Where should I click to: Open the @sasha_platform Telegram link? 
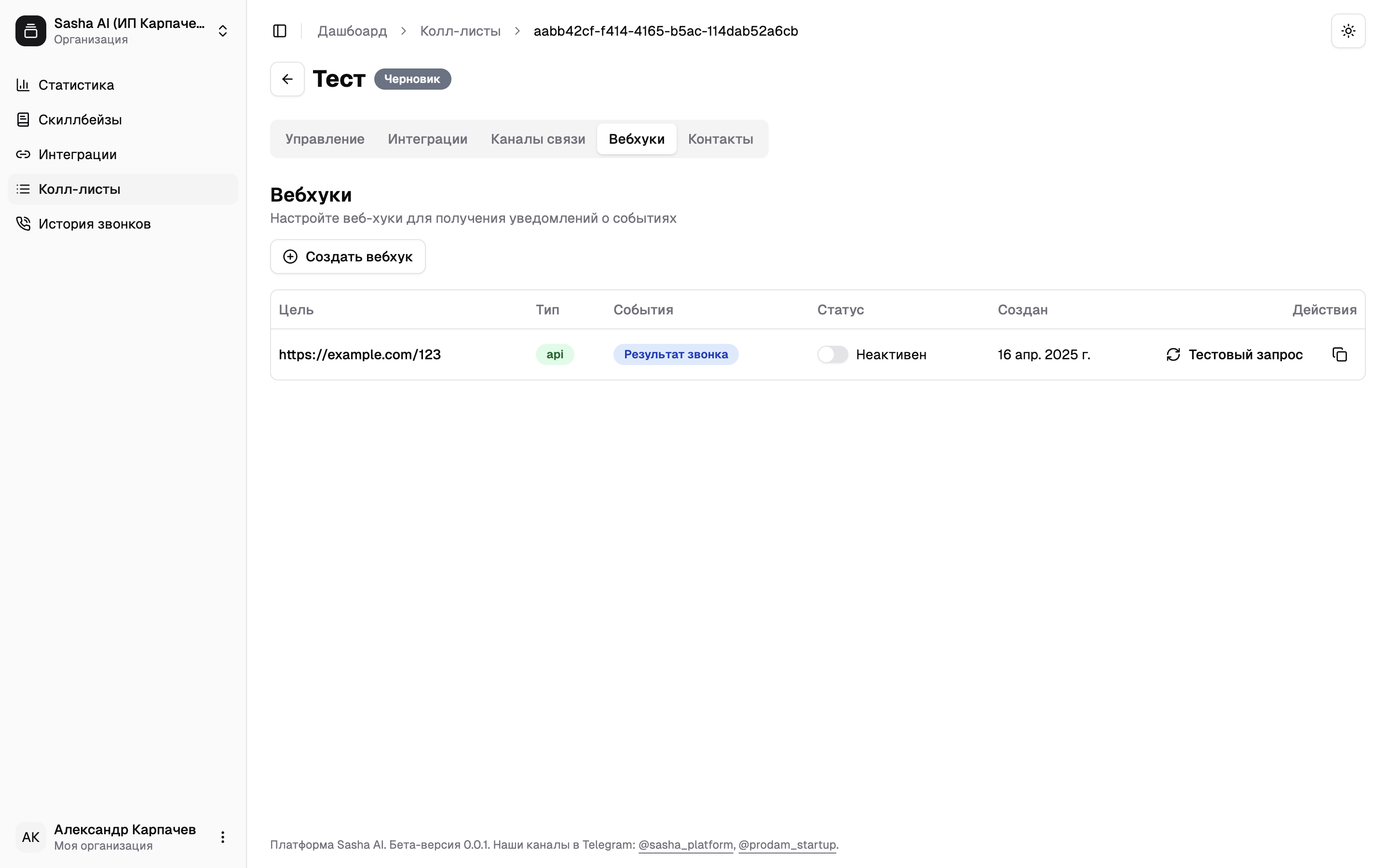pos(685,844)
